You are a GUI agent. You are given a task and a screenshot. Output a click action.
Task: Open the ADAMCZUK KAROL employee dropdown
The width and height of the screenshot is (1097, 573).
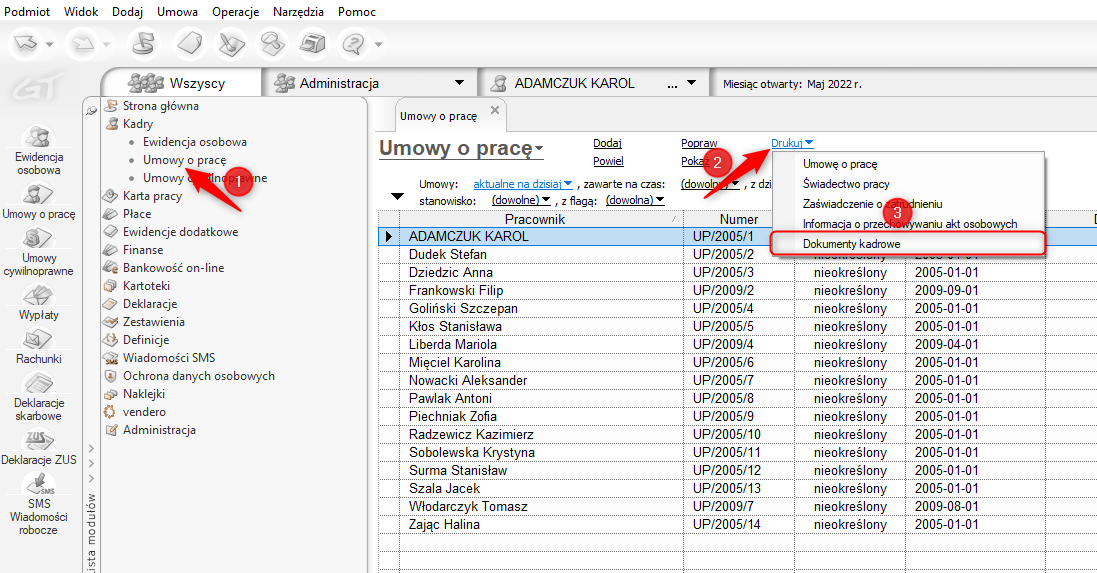(x=691, y=83)
